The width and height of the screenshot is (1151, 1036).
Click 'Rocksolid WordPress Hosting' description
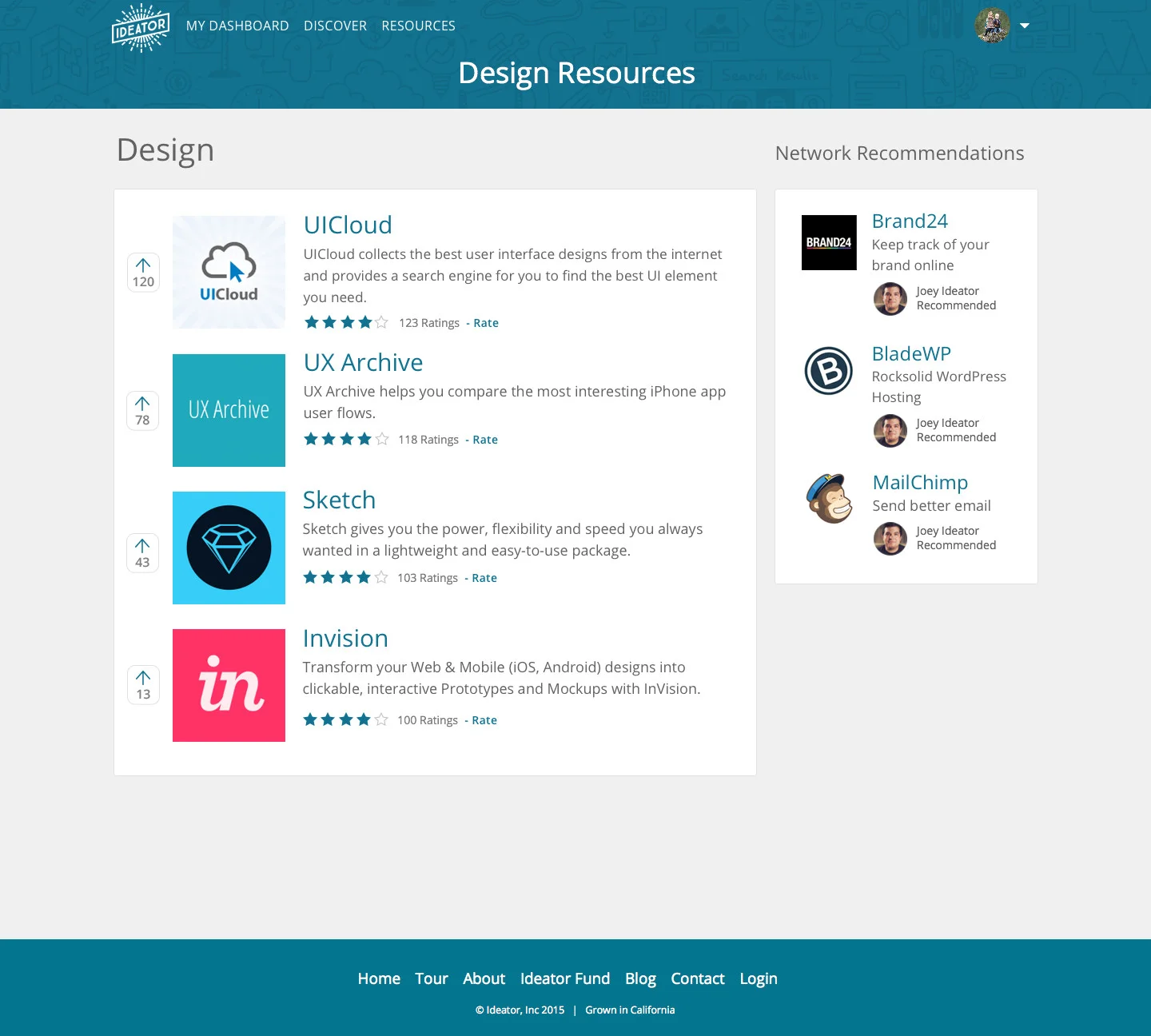pos(939,387)
